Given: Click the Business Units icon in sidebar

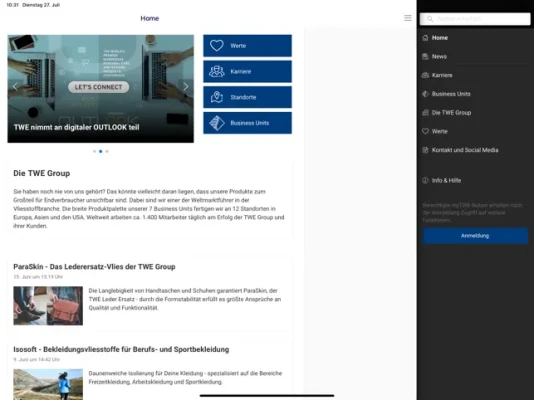Looking at the screenshot, I should [425, 94].
